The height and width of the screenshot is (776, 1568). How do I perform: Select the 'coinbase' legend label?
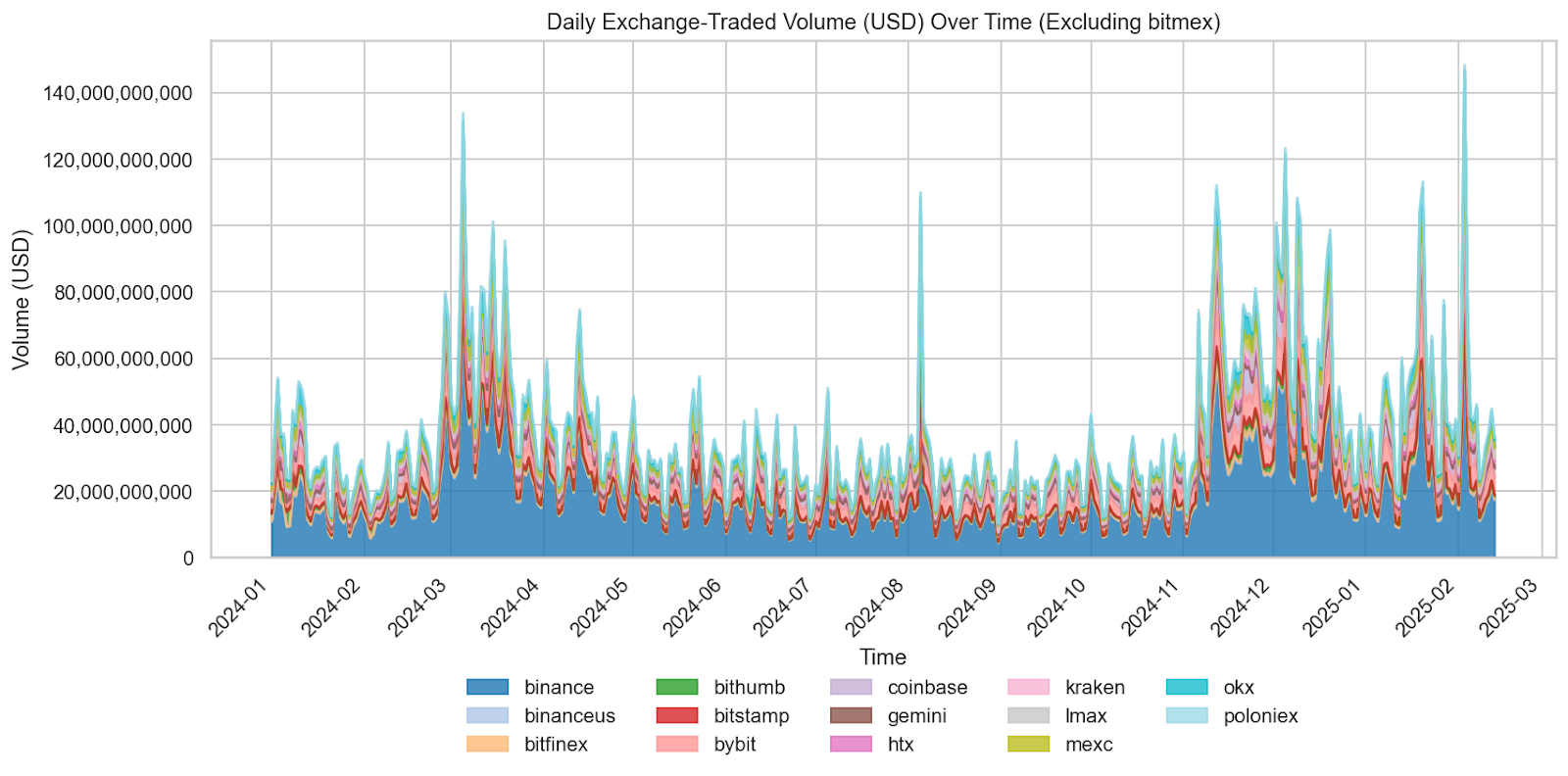pos(927,688)
